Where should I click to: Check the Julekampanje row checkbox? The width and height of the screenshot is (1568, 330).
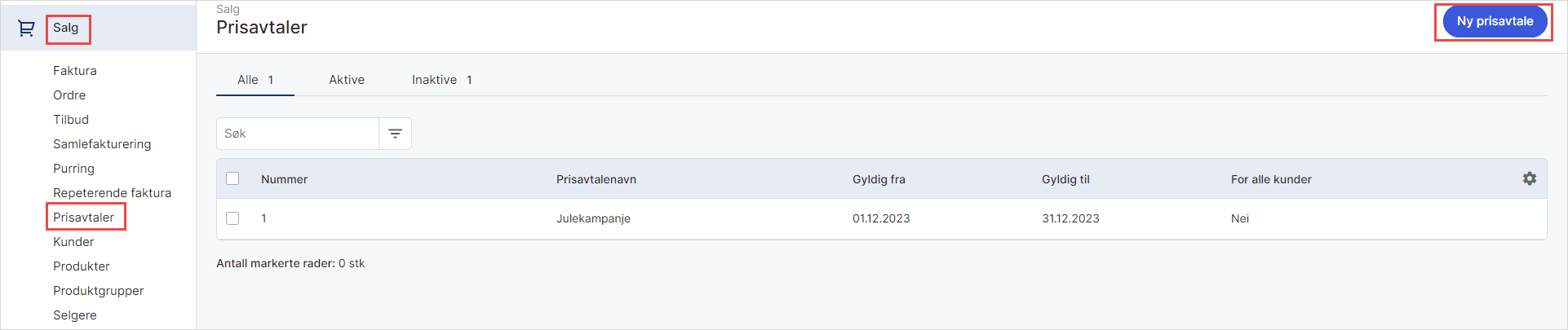[233, 218]
